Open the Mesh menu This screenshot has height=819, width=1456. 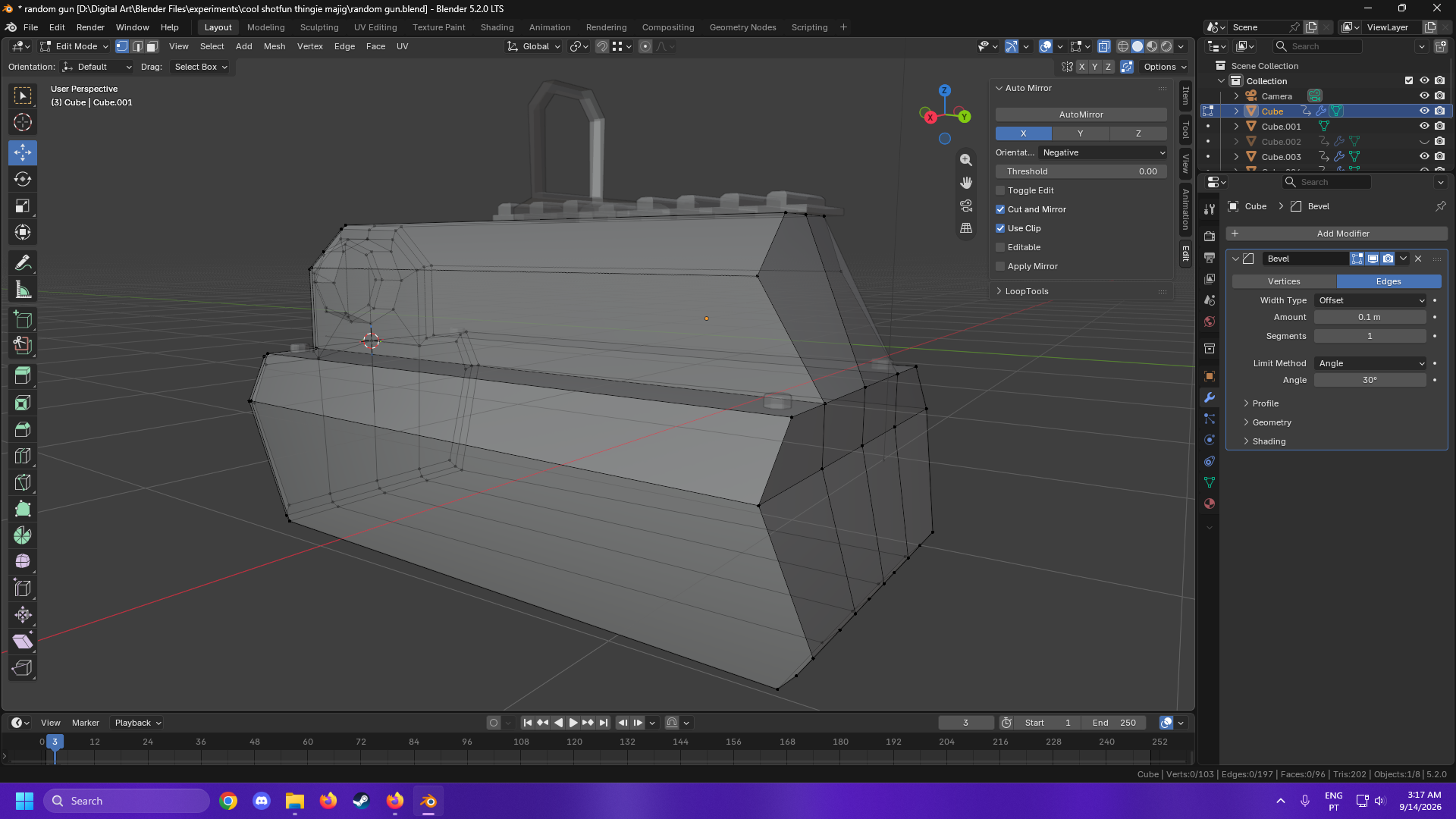275,46
